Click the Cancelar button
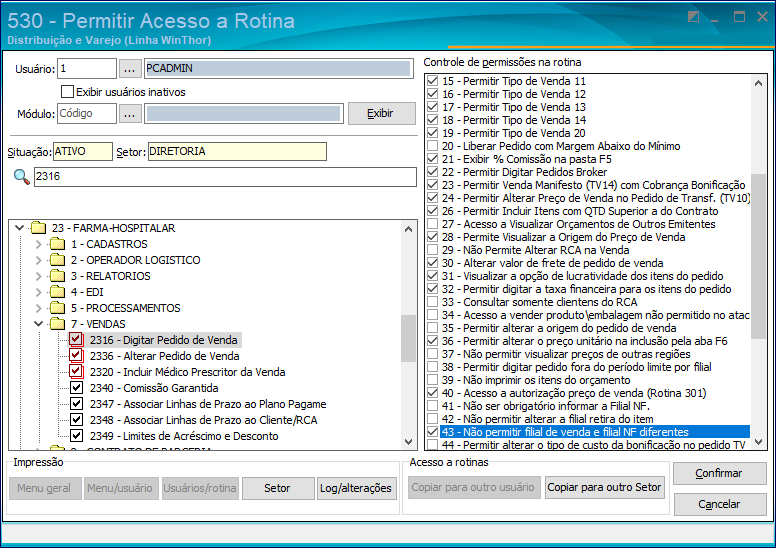The height and width of the screenshot is (548, 776). (720, 504)
